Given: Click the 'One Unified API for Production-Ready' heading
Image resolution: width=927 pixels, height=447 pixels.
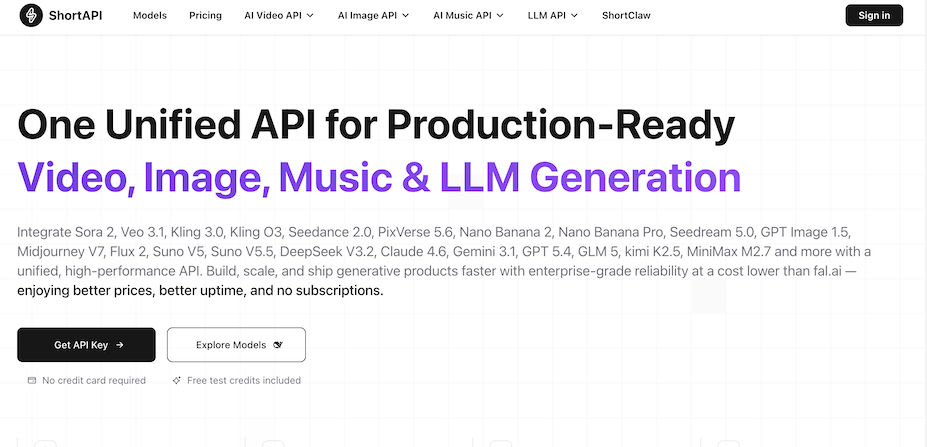Looking at the screenshot, I should pos(376,127).
